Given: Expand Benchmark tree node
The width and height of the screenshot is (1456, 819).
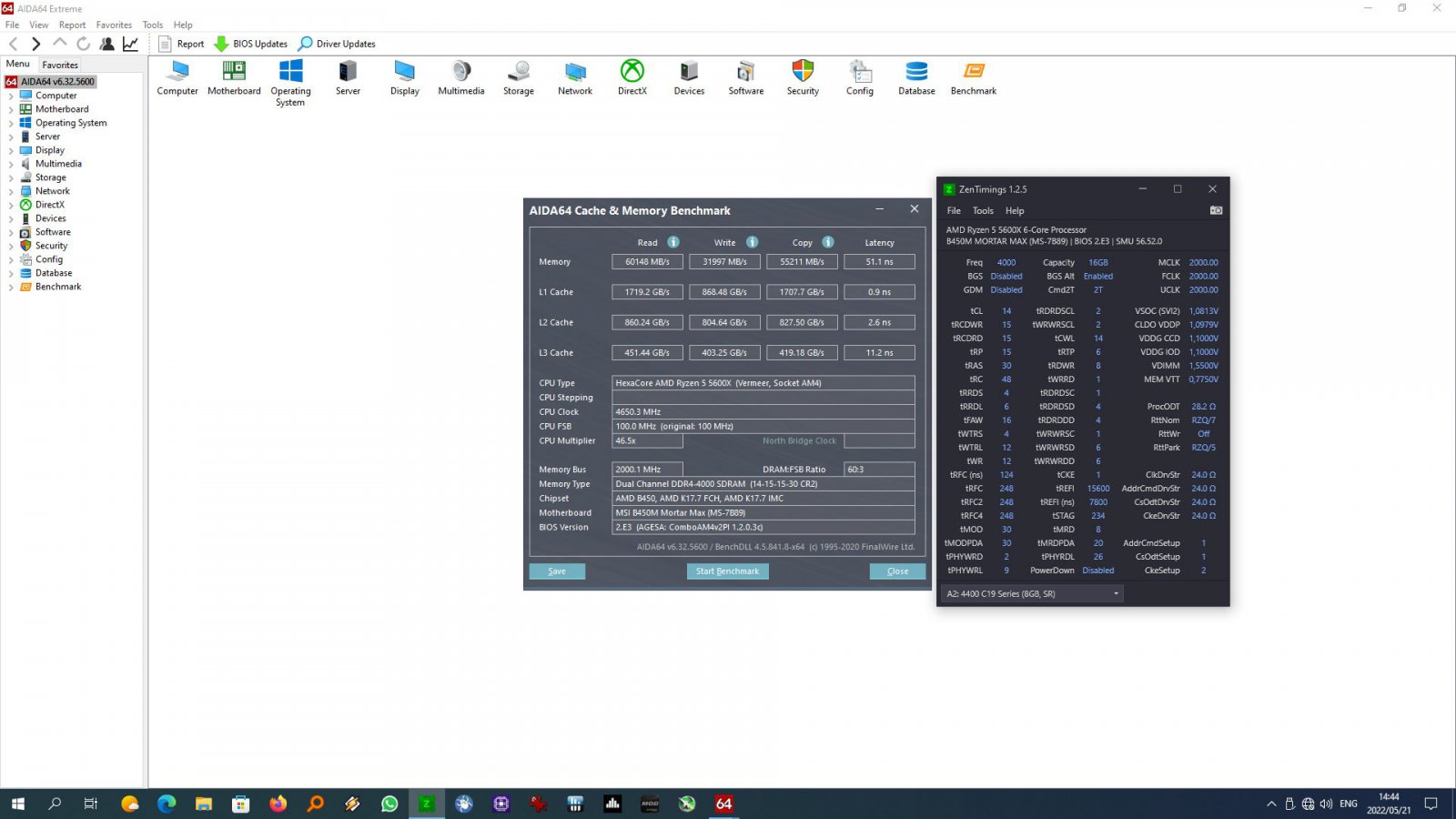Looking at the screenshot, I should click(x=11, y=287).
